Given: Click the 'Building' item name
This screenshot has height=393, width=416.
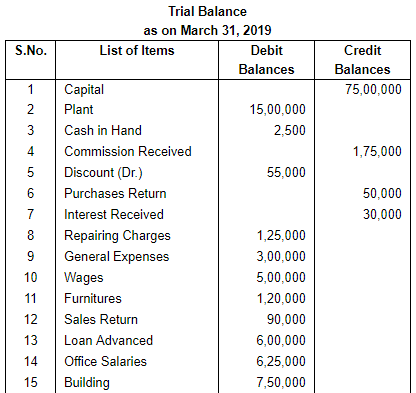Looking at the screenshot, I should (87, 383).
